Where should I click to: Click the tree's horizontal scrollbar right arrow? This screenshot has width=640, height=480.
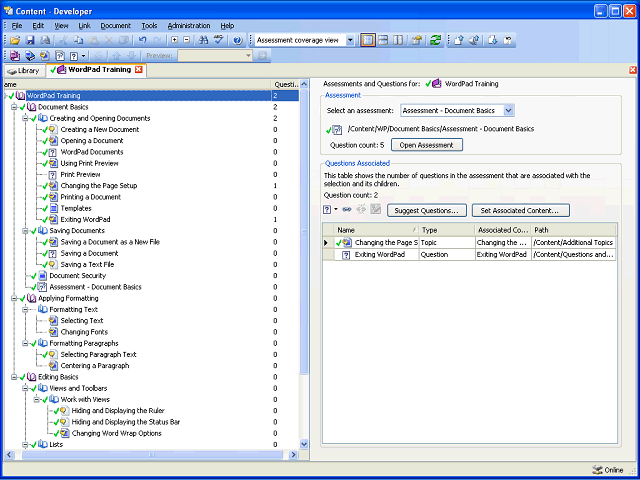pos(293,454)
